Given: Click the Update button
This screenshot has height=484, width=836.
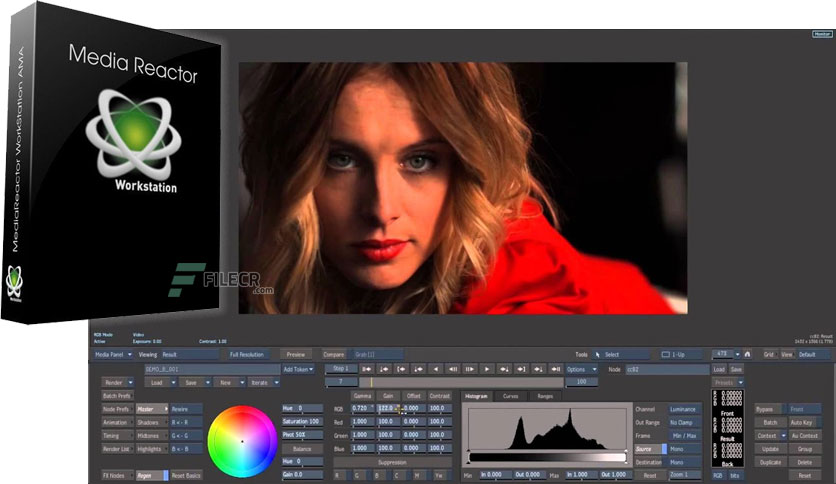Looking at the screenshot, I should pyautogui.click(x=770, y=449).
